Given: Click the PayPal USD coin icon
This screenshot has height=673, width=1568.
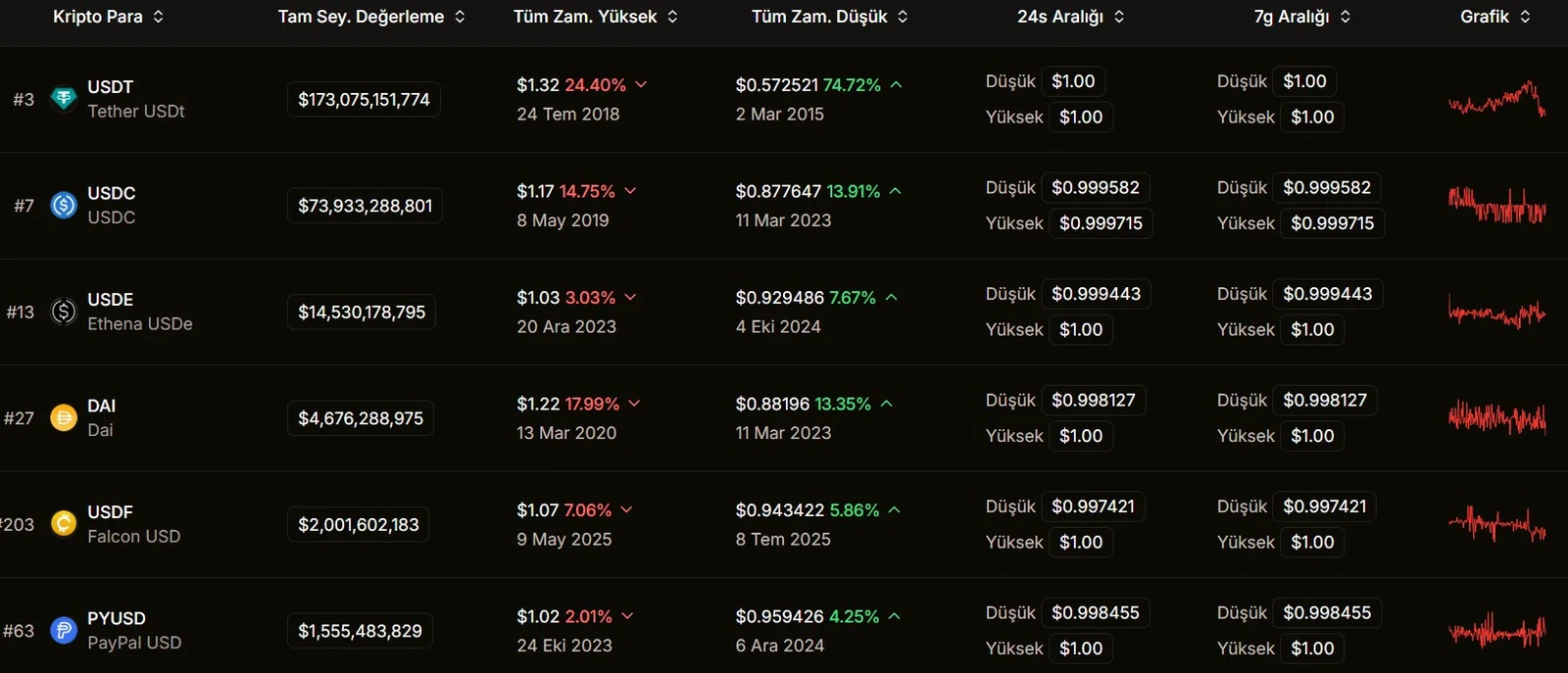Looking at the screenshot, I should pyautogui.click(x=64, y=631).
